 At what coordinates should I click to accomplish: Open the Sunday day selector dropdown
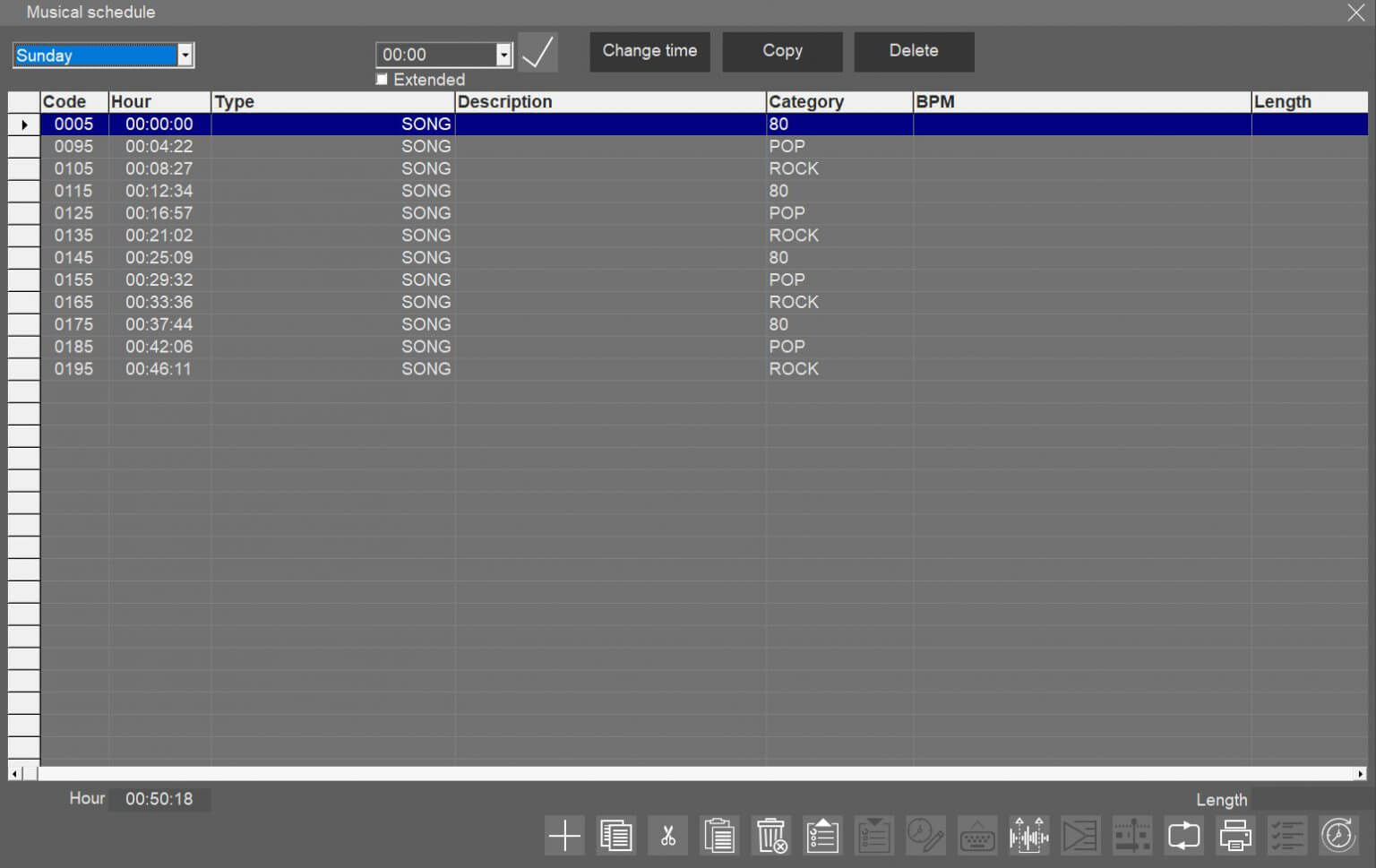coord(185,55)
